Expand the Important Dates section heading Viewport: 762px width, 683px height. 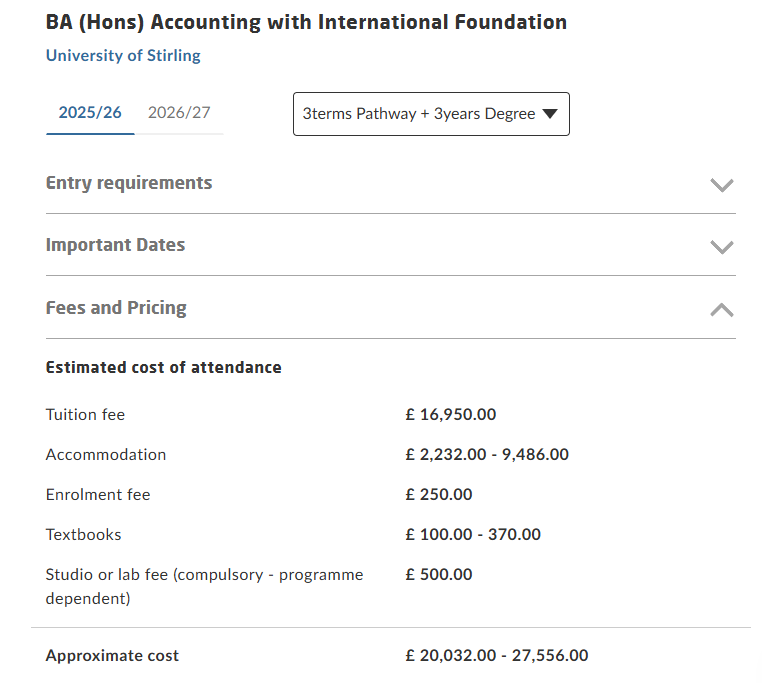[115, 245]
